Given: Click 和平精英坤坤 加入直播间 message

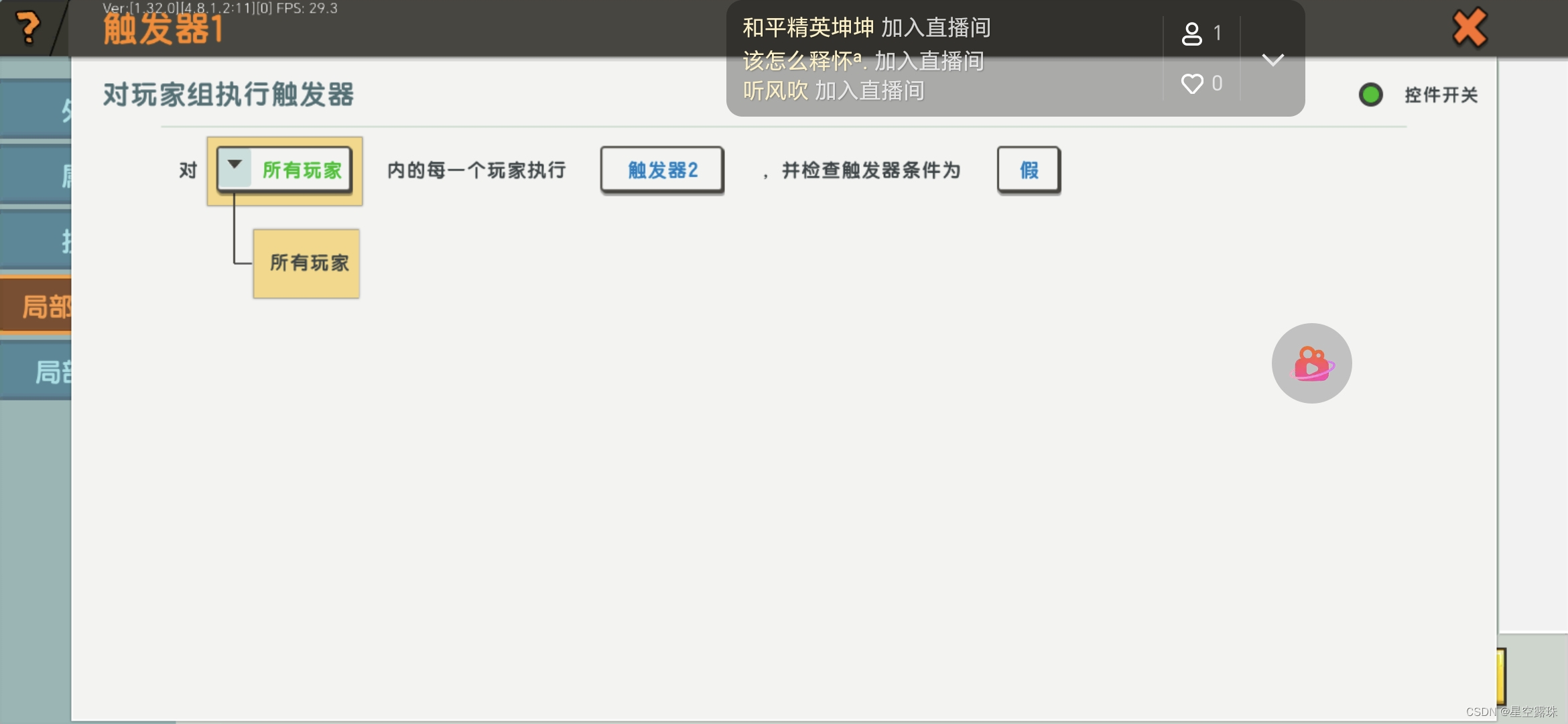Looking at the screenshot, I should 866,27.
